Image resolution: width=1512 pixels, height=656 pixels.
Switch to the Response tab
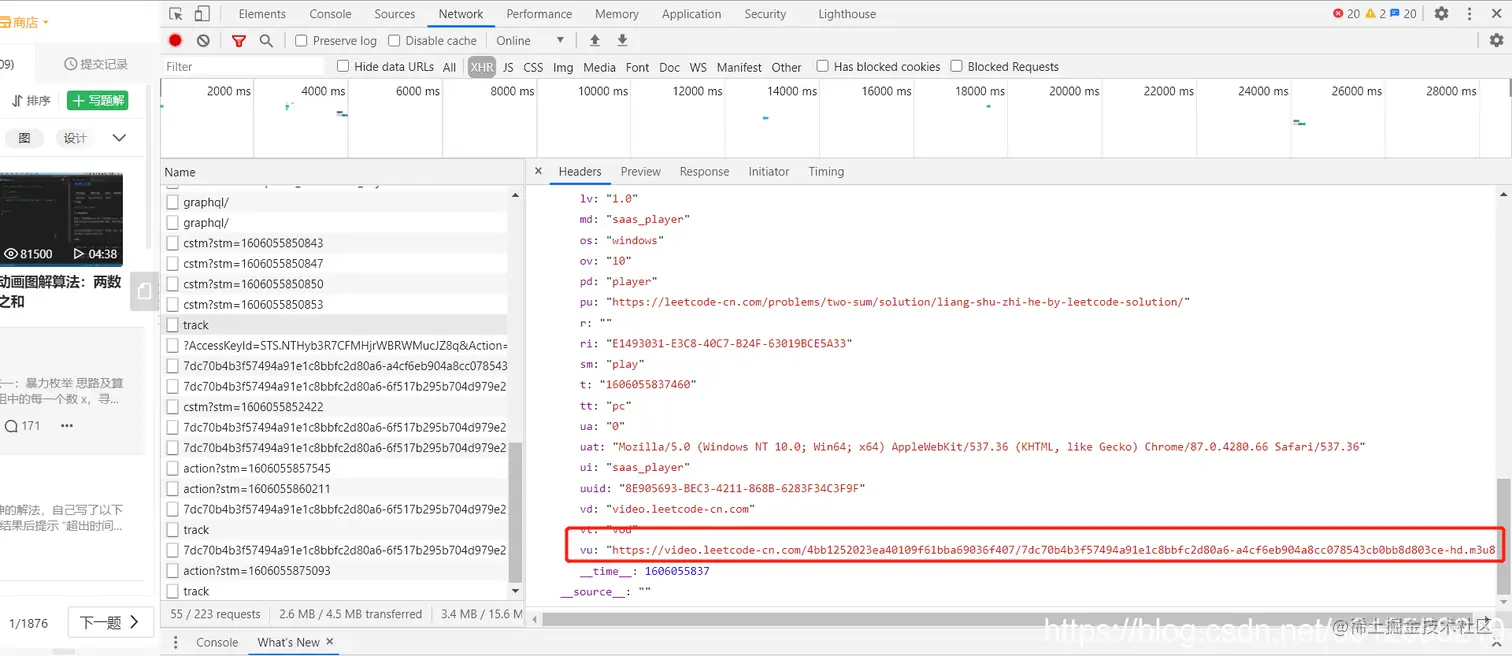tap(704, 171)
